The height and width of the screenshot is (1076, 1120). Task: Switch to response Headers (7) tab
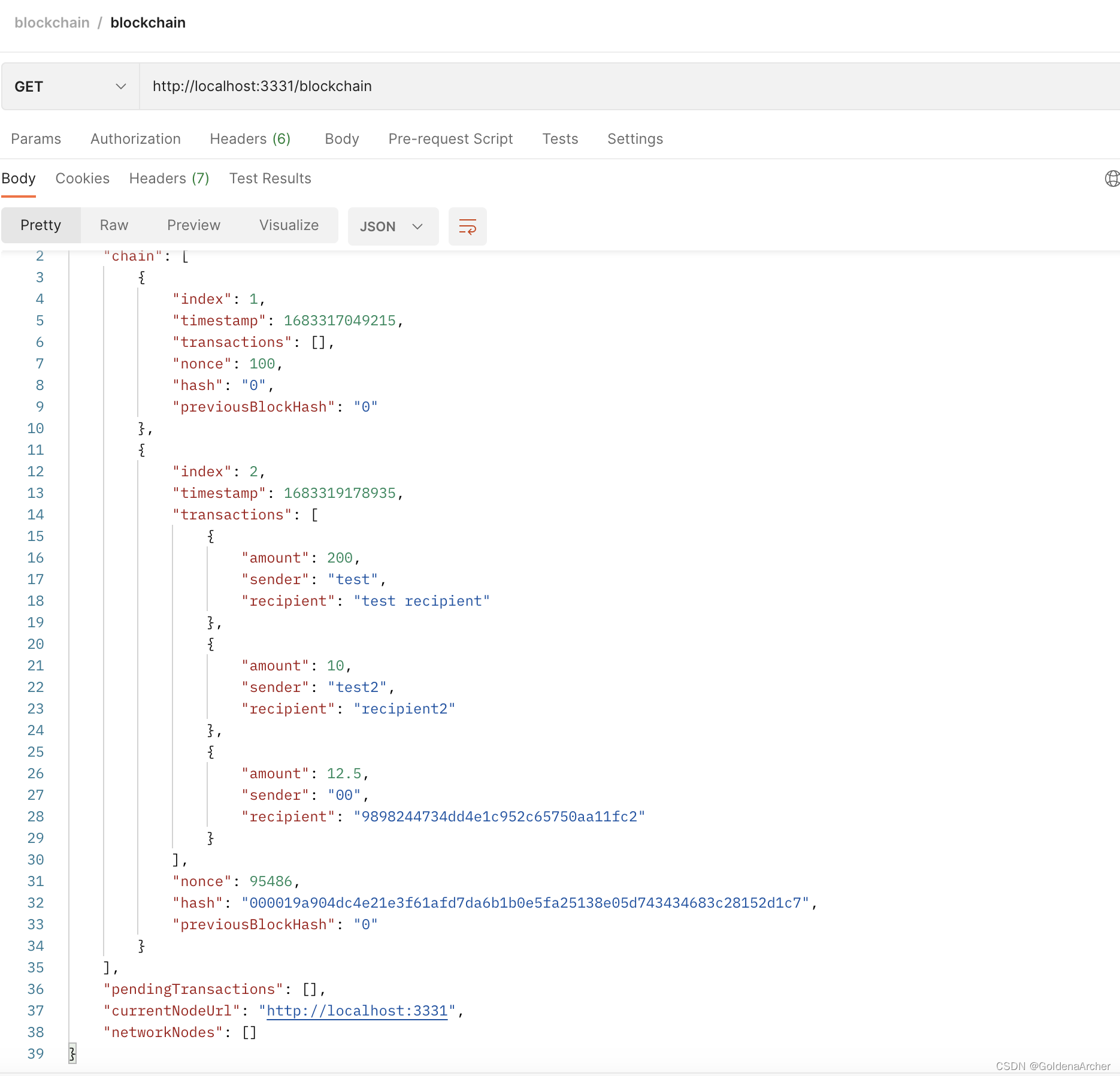(169, 179)
